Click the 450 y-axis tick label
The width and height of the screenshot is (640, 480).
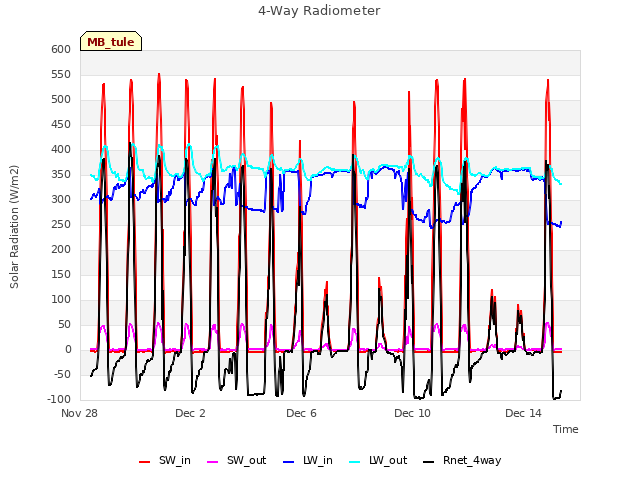coord(61,124)
